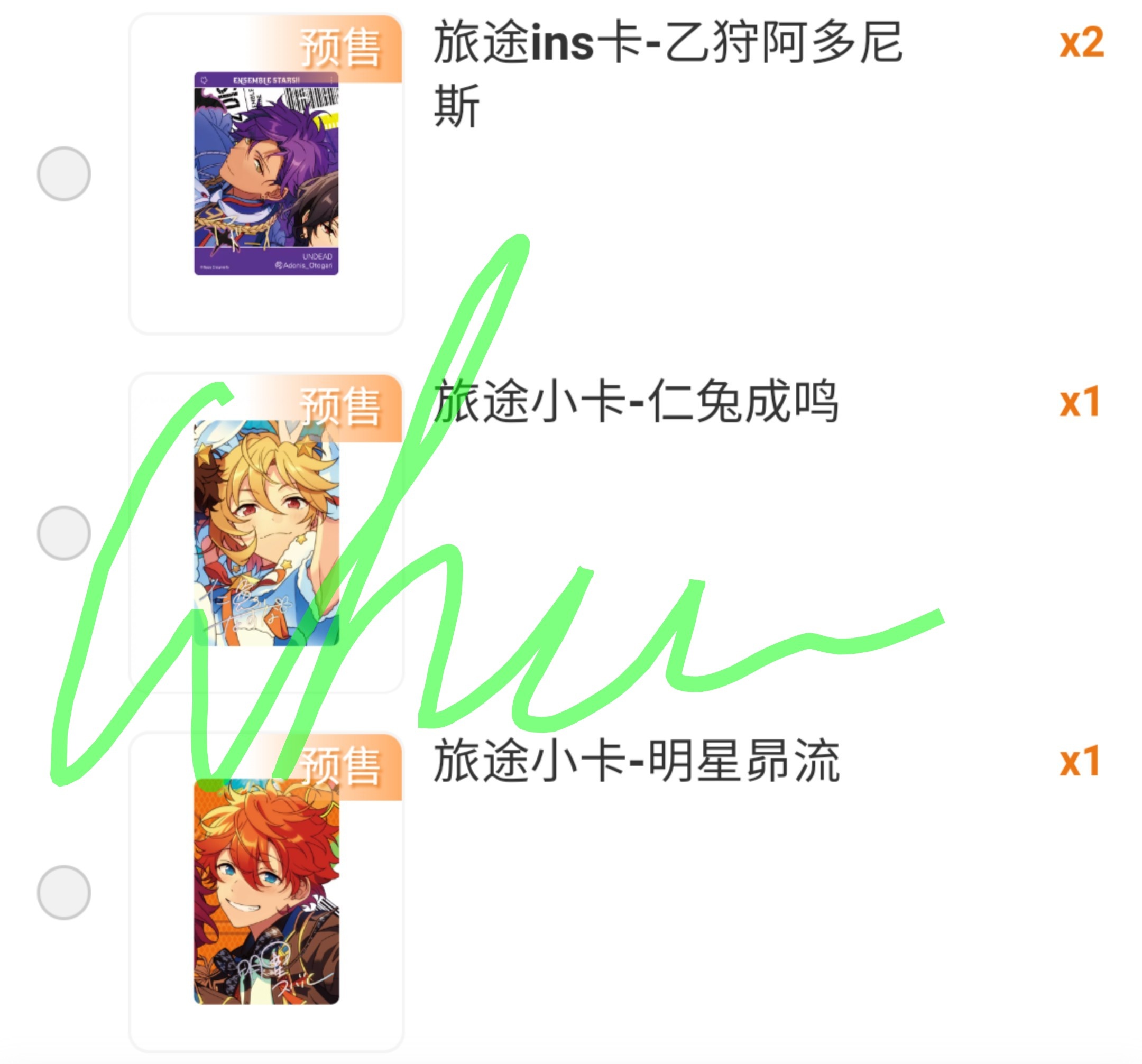
Task: Open the 旅途小卡-明星昴流 title
Action: (636, 761)
